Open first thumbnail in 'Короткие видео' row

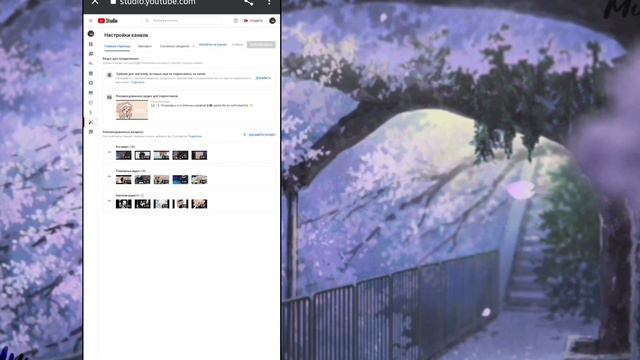[124, 204]
